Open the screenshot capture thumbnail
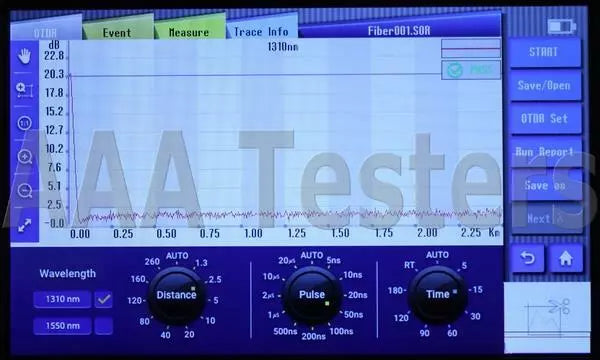This screenshot has height=360, width=600. (x=547, y=317)
